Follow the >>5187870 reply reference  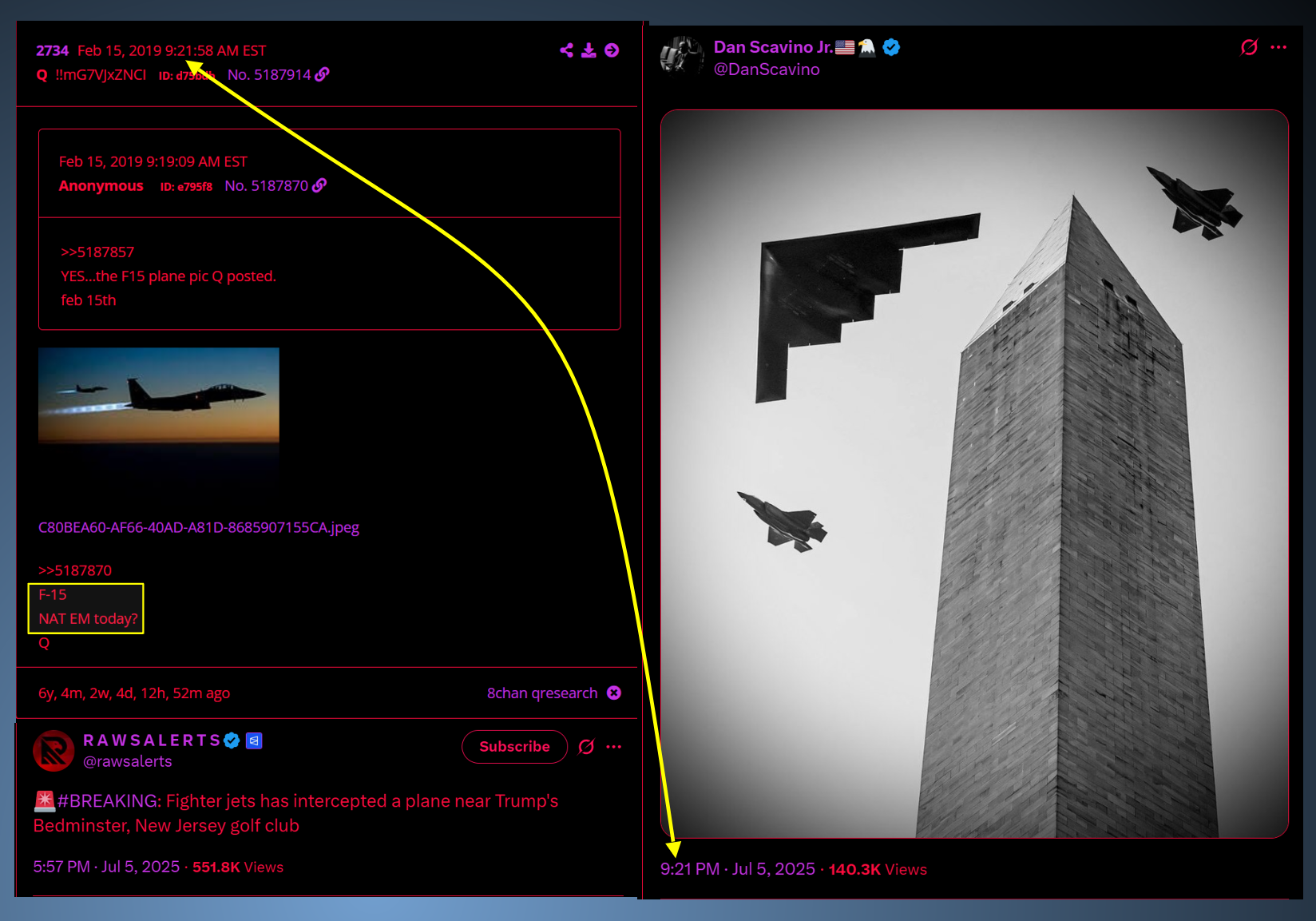[75, 570]
